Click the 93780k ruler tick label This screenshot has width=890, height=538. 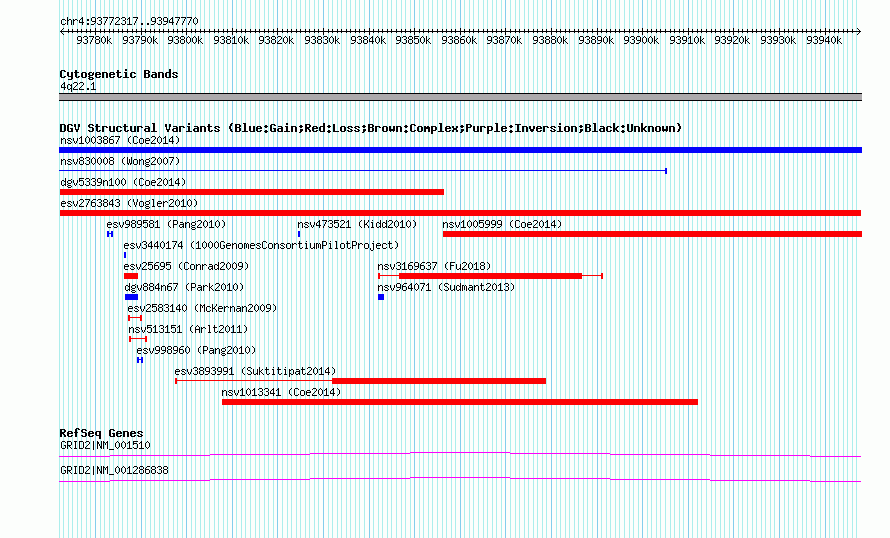94,40
